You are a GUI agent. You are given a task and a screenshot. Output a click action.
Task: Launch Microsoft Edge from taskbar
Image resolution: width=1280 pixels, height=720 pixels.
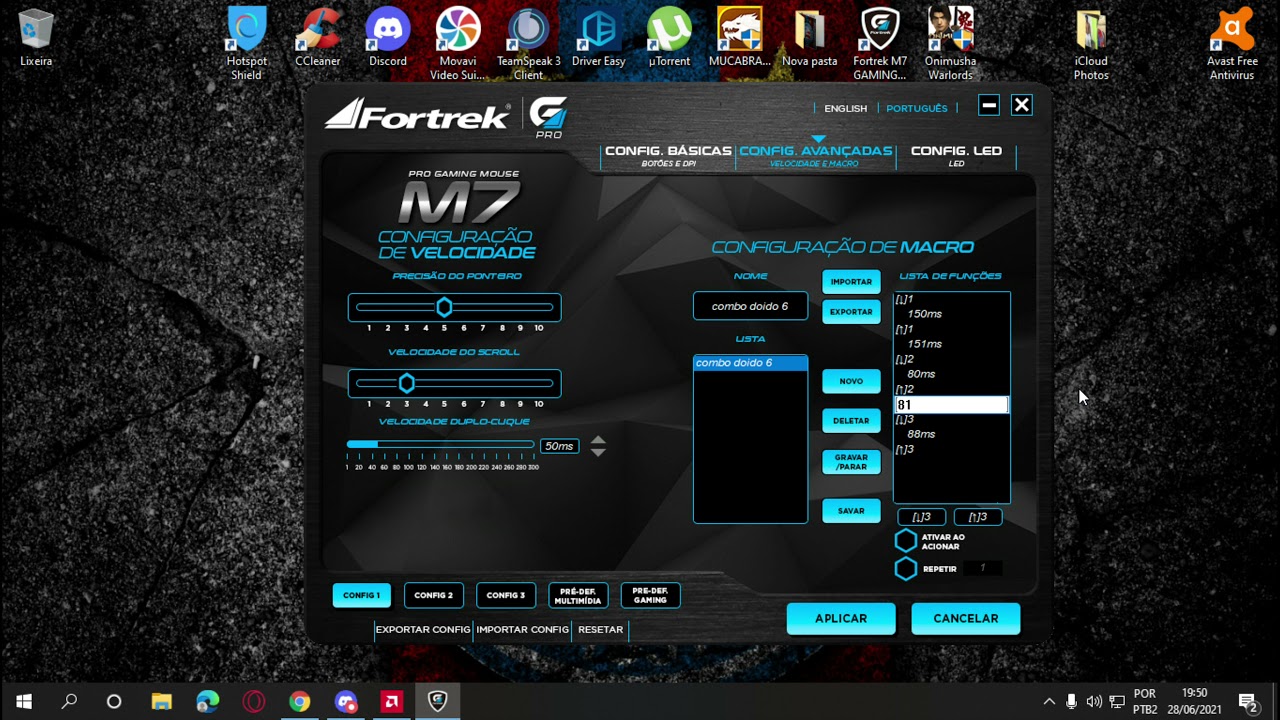pyautogui.click(x=208, y=701)
